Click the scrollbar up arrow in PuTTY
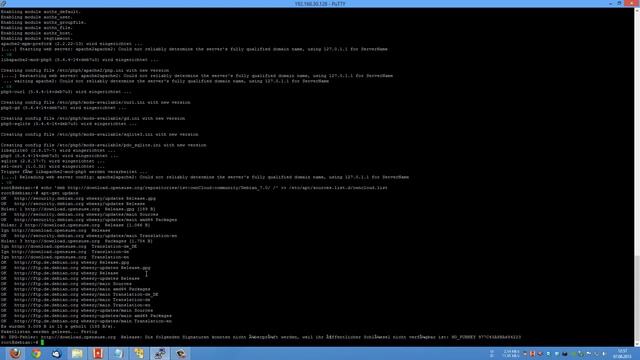640x360 pixels. [637, 10]
